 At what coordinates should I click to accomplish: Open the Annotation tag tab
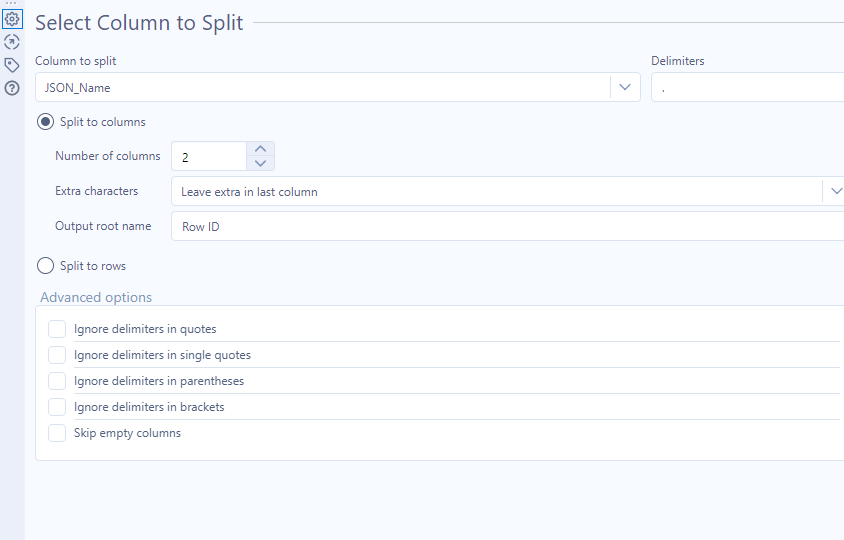pyautogui.click(x=12, y=65)
